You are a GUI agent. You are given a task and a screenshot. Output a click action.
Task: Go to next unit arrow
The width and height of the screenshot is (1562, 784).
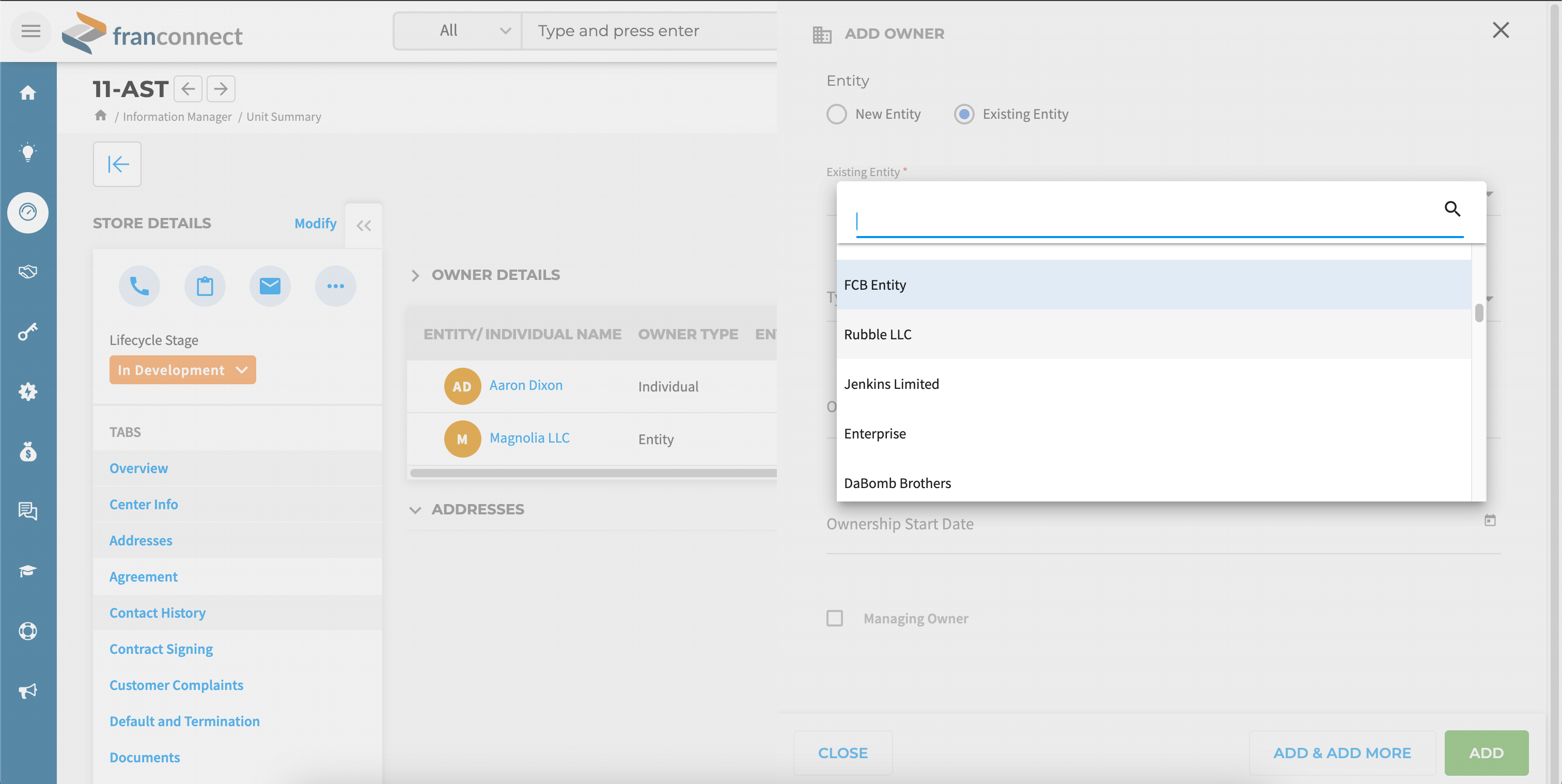point(221,89)
